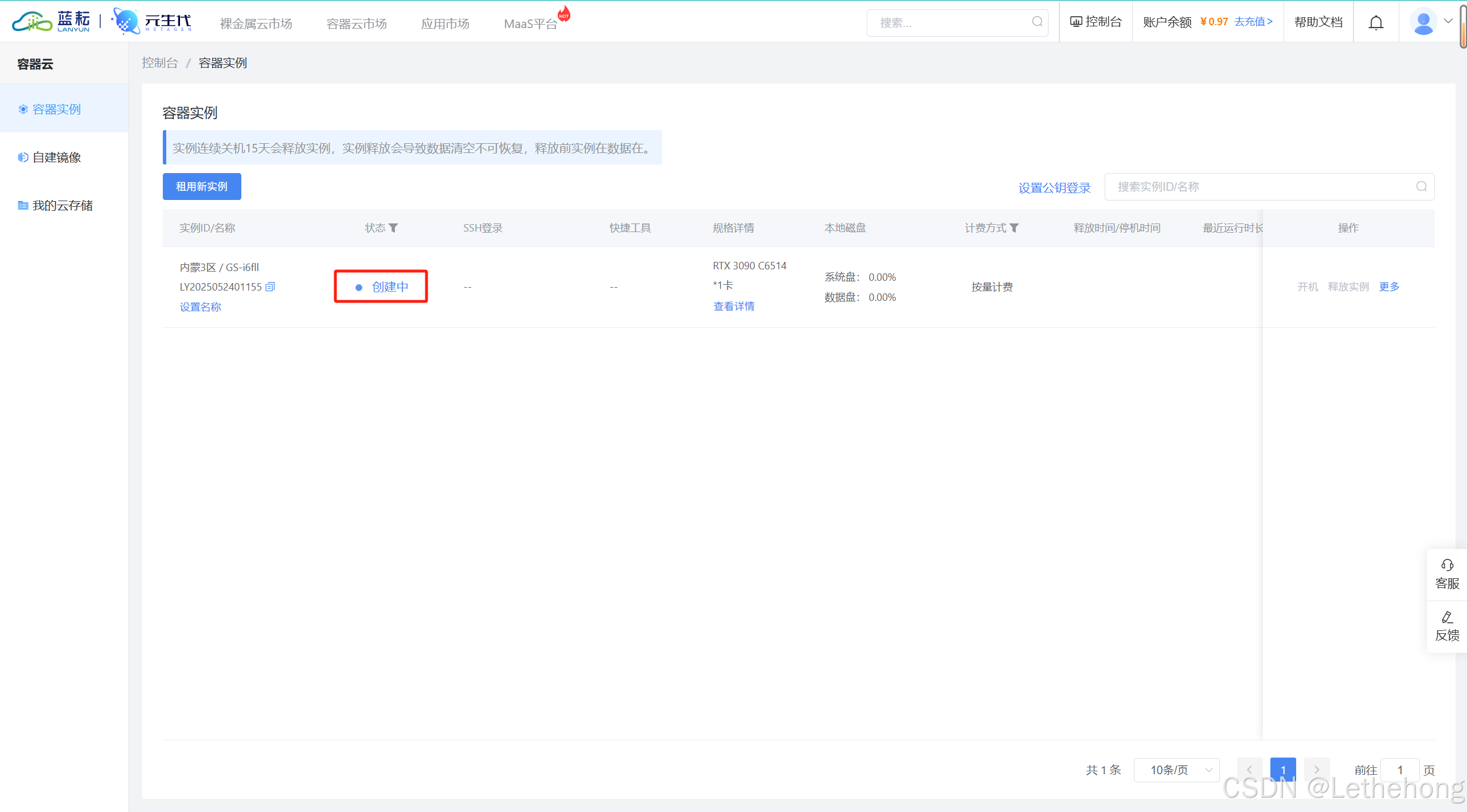Copy instance ID LY2025052401155 icon
The width and height of the screenshot is (1467, 812).
270,287
